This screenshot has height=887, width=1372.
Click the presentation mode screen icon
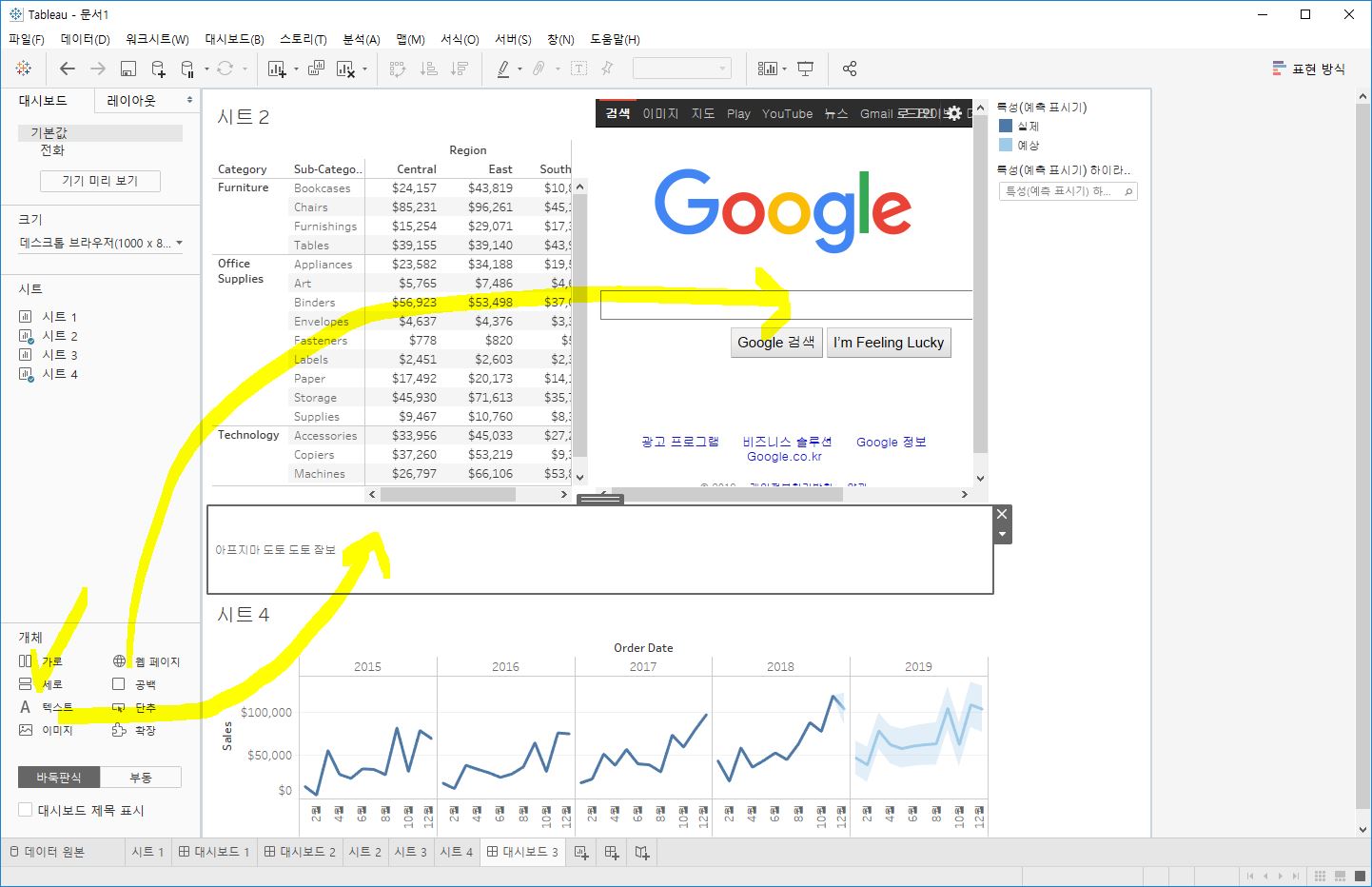(806, 69)
